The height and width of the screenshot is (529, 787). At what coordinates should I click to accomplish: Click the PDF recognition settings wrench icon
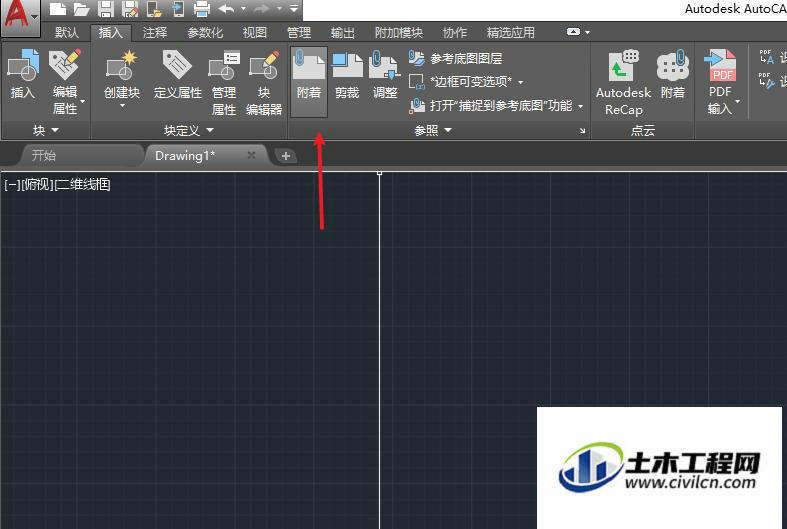(x=766, y=80)
